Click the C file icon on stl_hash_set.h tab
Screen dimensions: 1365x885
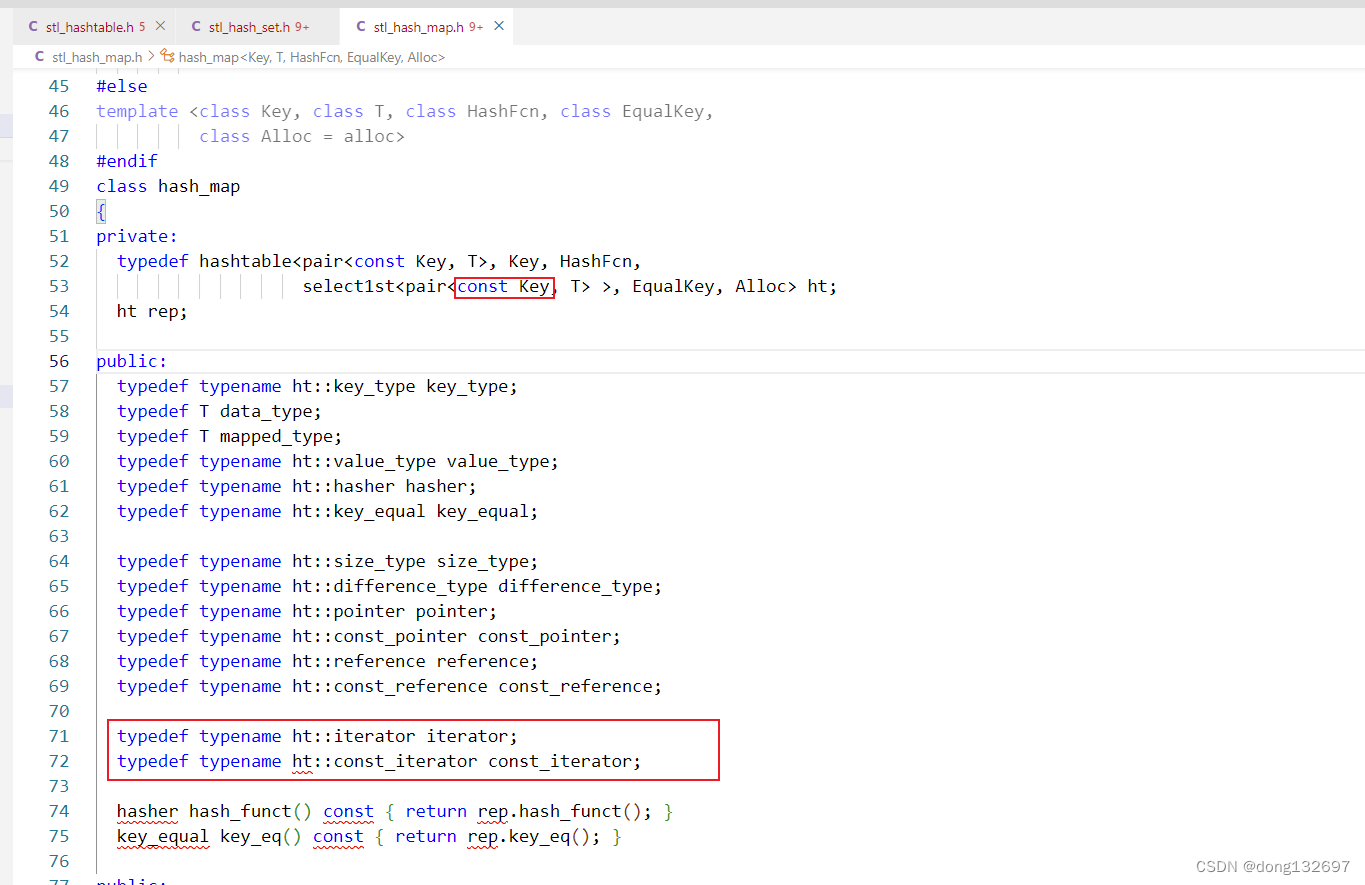197,27
